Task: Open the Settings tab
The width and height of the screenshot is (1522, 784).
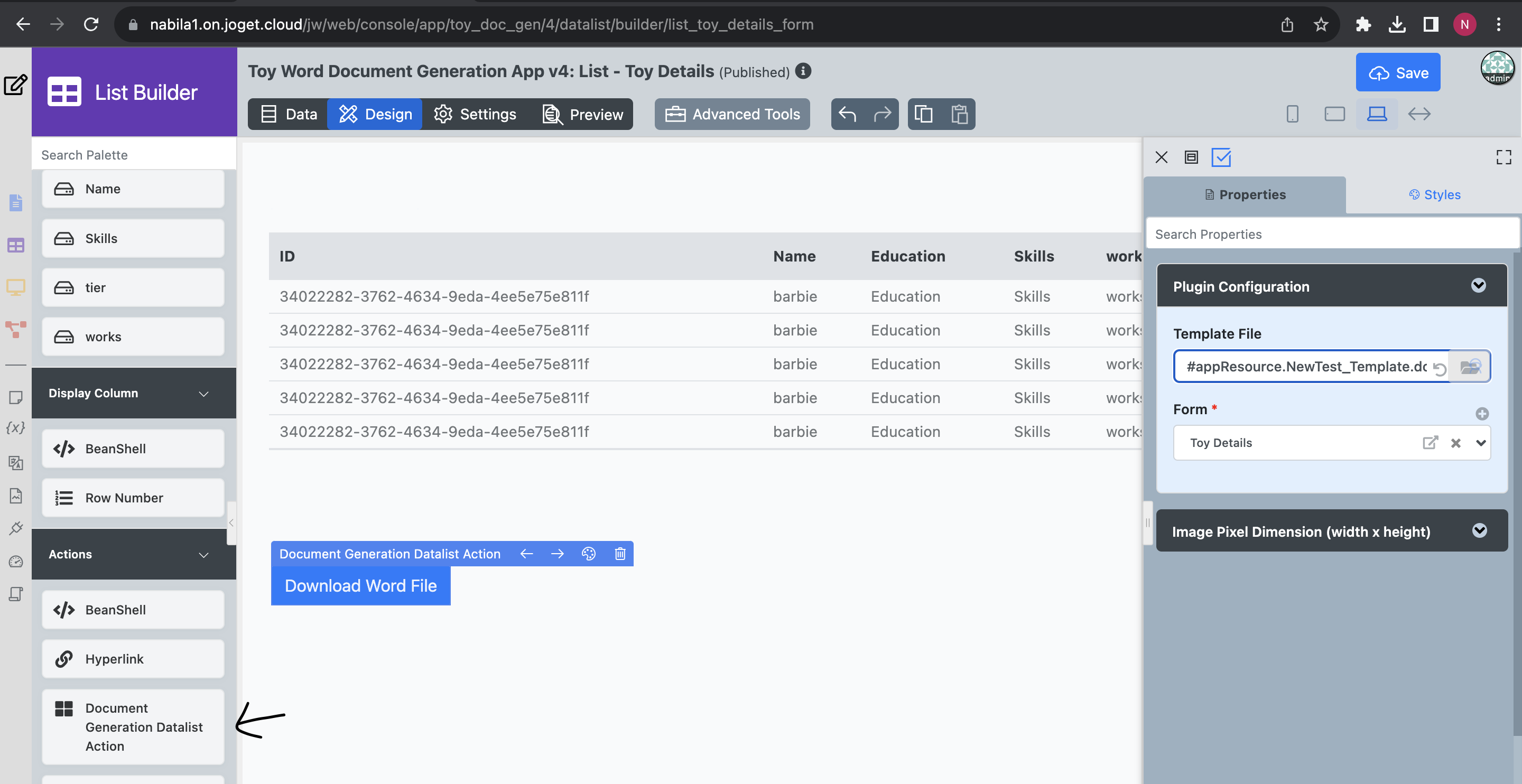Action: click(x=475, y=114)
